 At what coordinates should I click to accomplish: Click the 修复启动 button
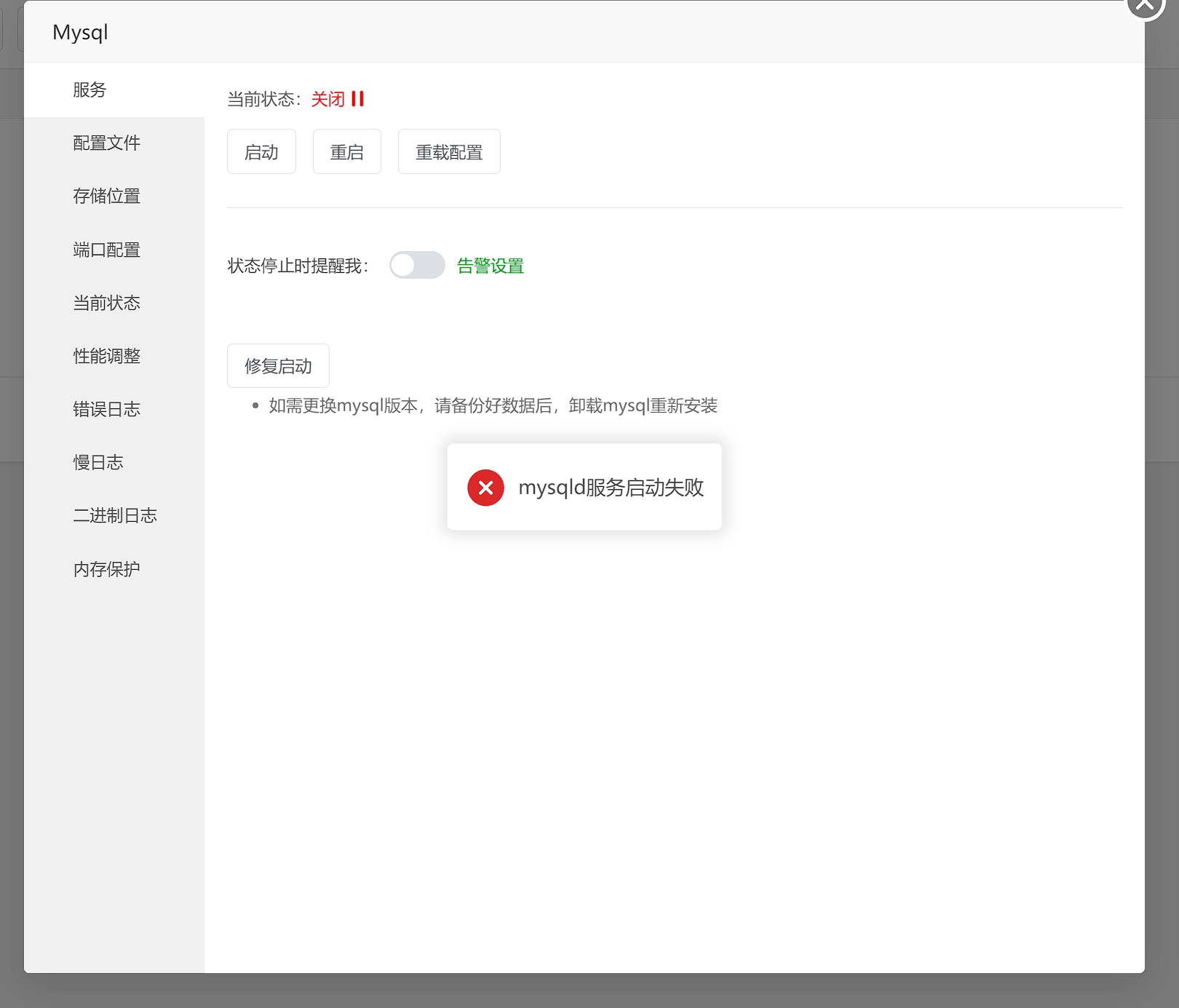[x=278, y=365]
